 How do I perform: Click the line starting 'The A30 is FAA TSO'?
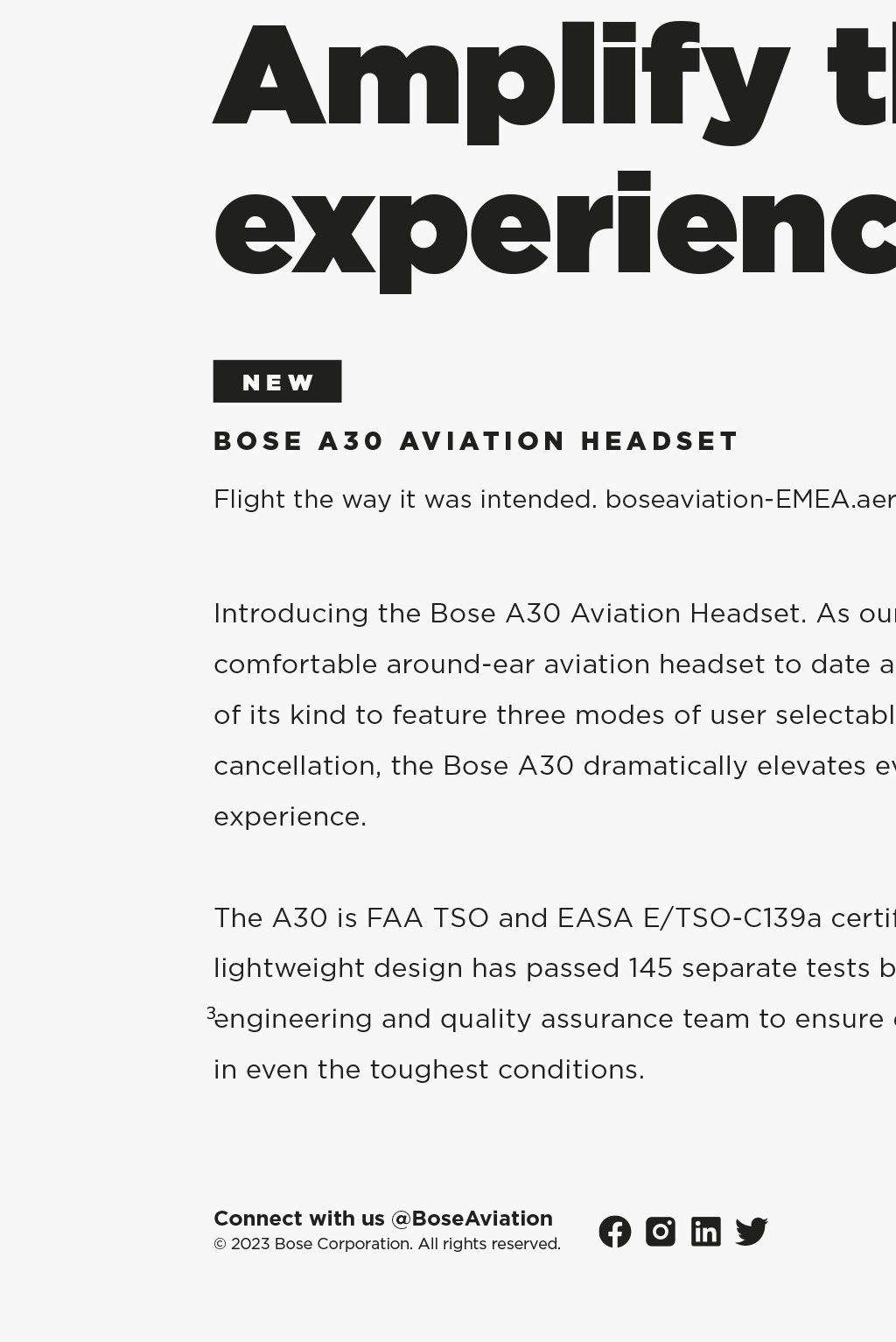(x=554, y=917)
